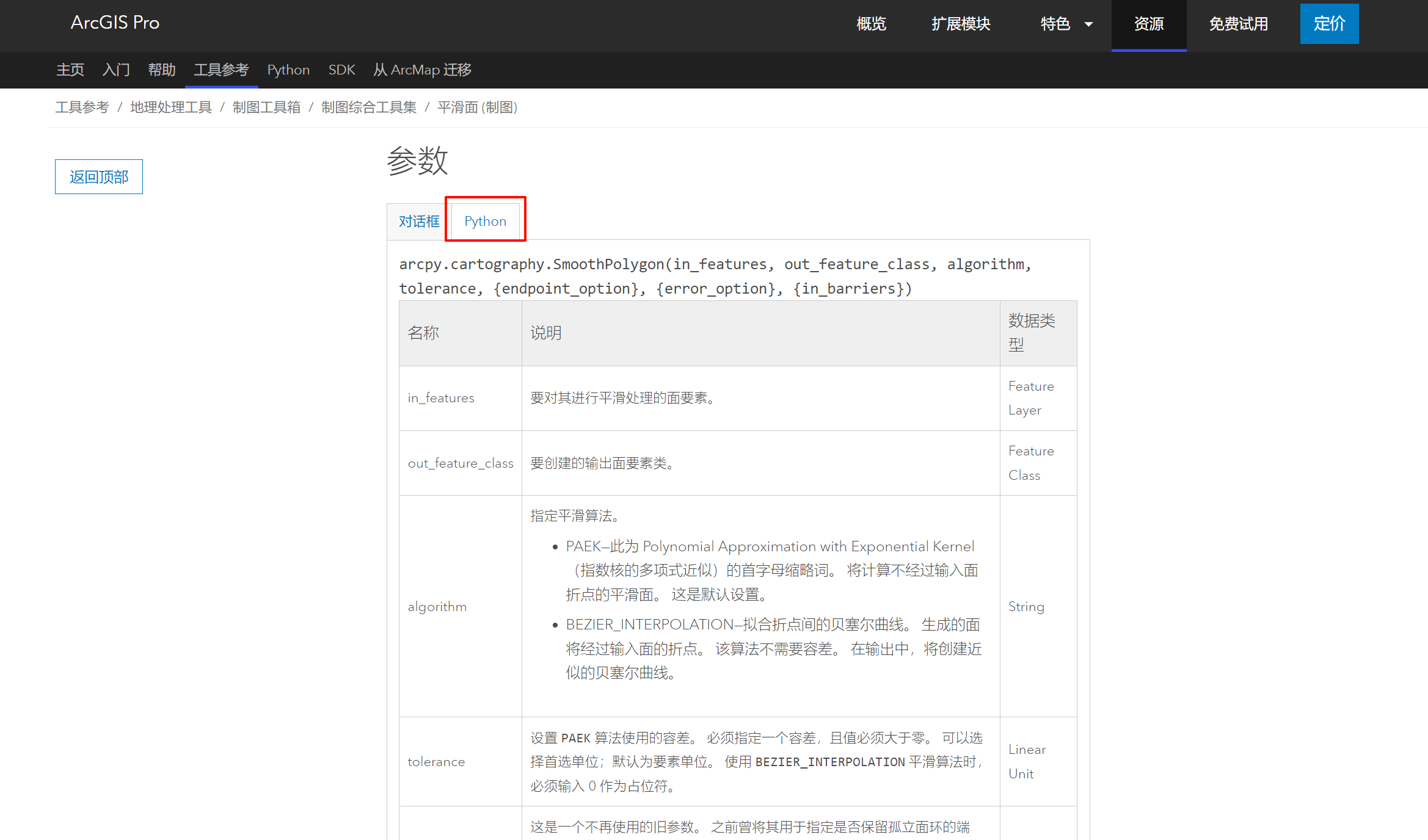1428x840 pixels.
Task: Select the 工具参考 sub navigation tab
Action: (x=221, y=70)
